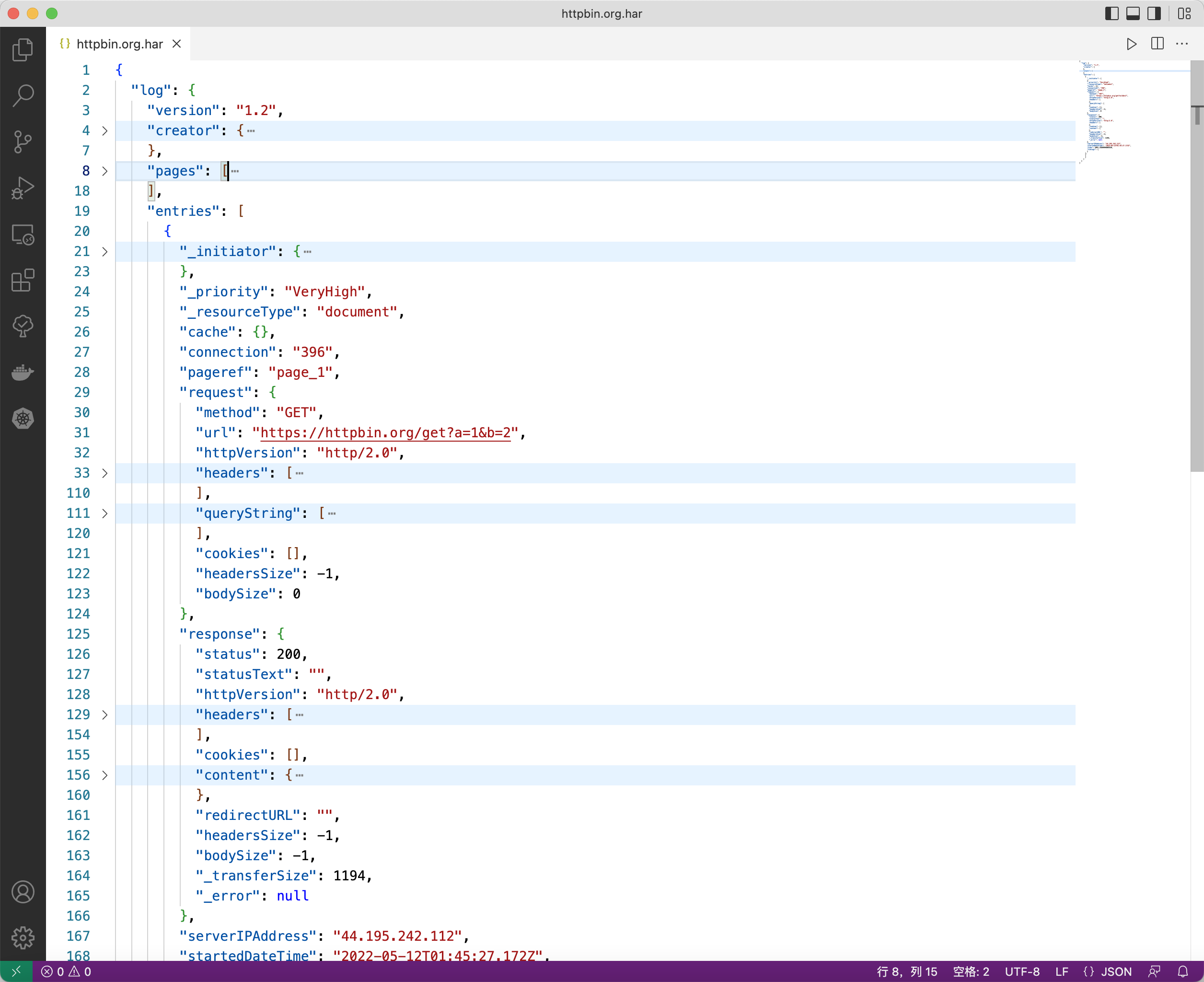Click the Run play icon in editor toolbar
The height and width of the screenshot is (982, 1204).
coord(1131,44)
